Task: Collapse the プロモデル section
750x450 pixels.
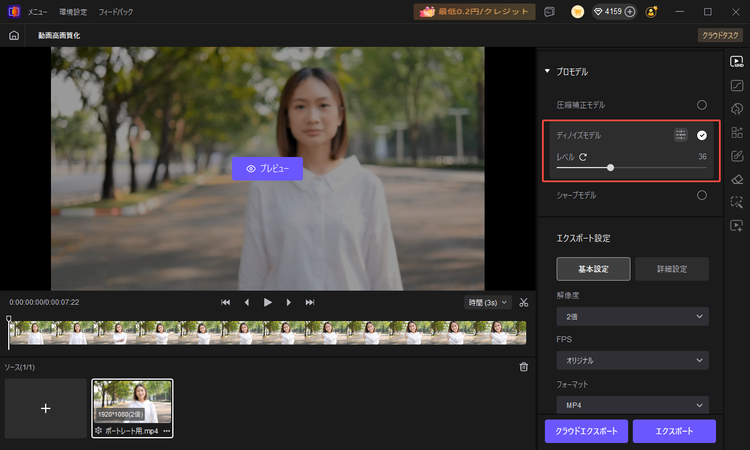Action: 547,71
